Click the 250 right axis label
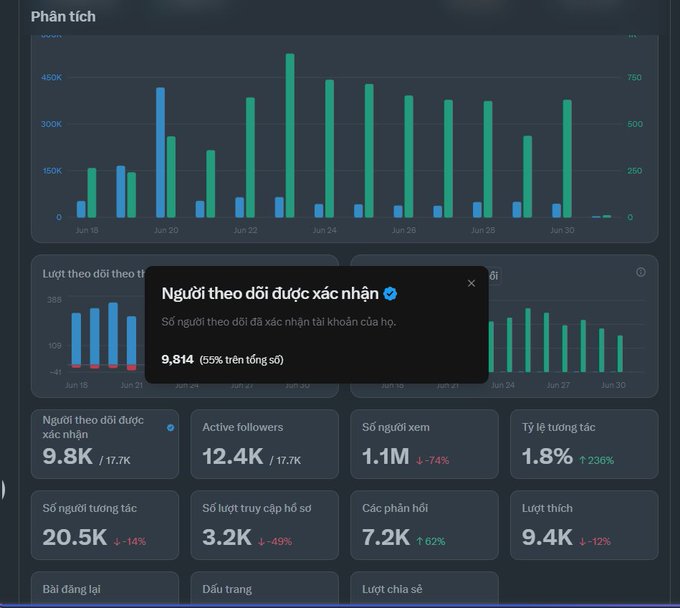The image size is (680, 608). (634, 171)
